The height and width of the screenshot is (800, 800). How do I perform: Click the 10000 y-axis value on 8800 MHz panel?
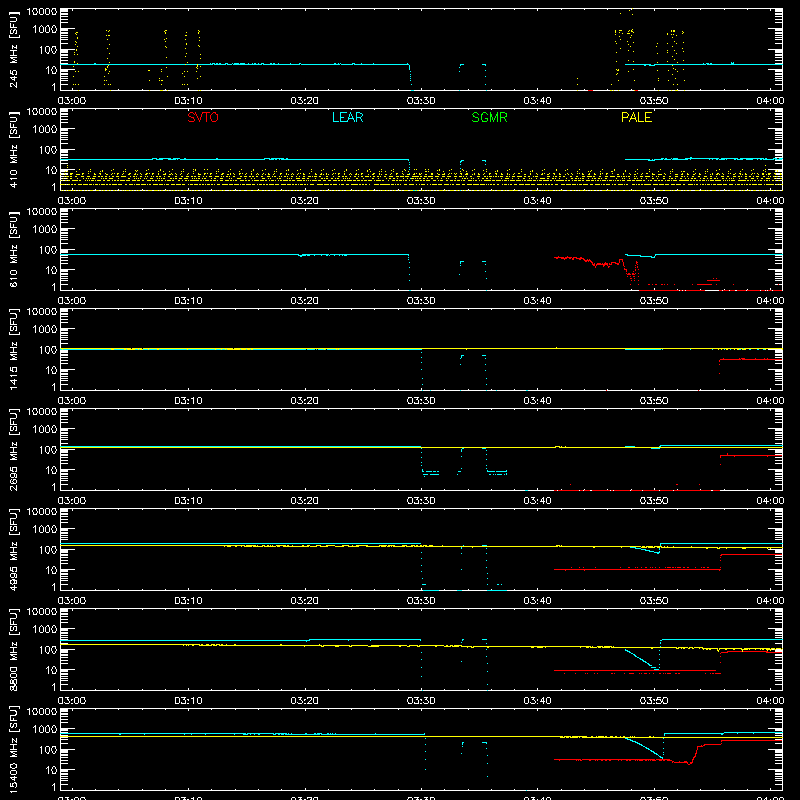click(x=42, y=612)
